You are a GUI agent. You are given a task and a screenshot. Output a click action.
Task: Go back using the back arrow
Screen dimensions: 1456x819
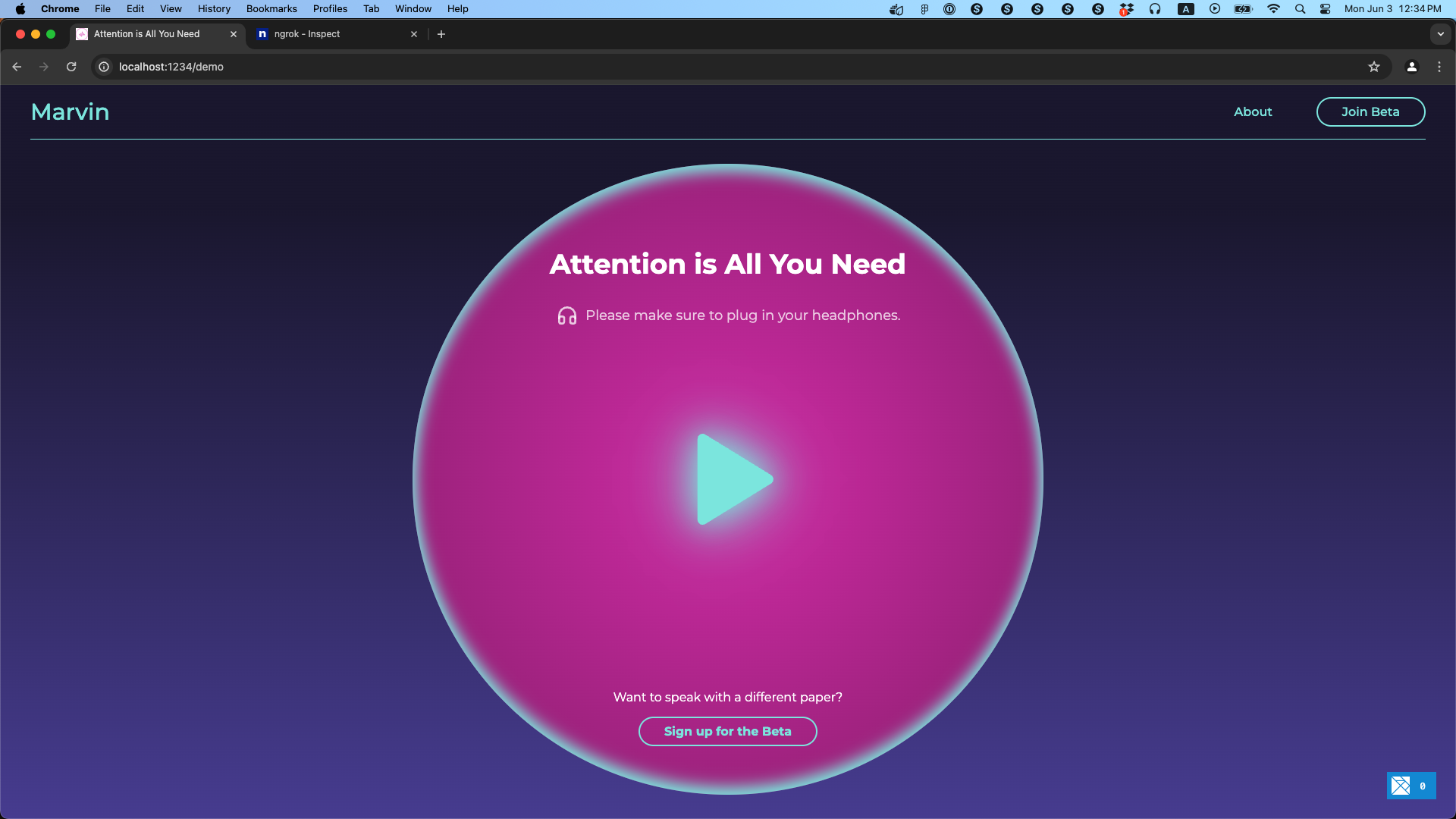pos(17,67)
